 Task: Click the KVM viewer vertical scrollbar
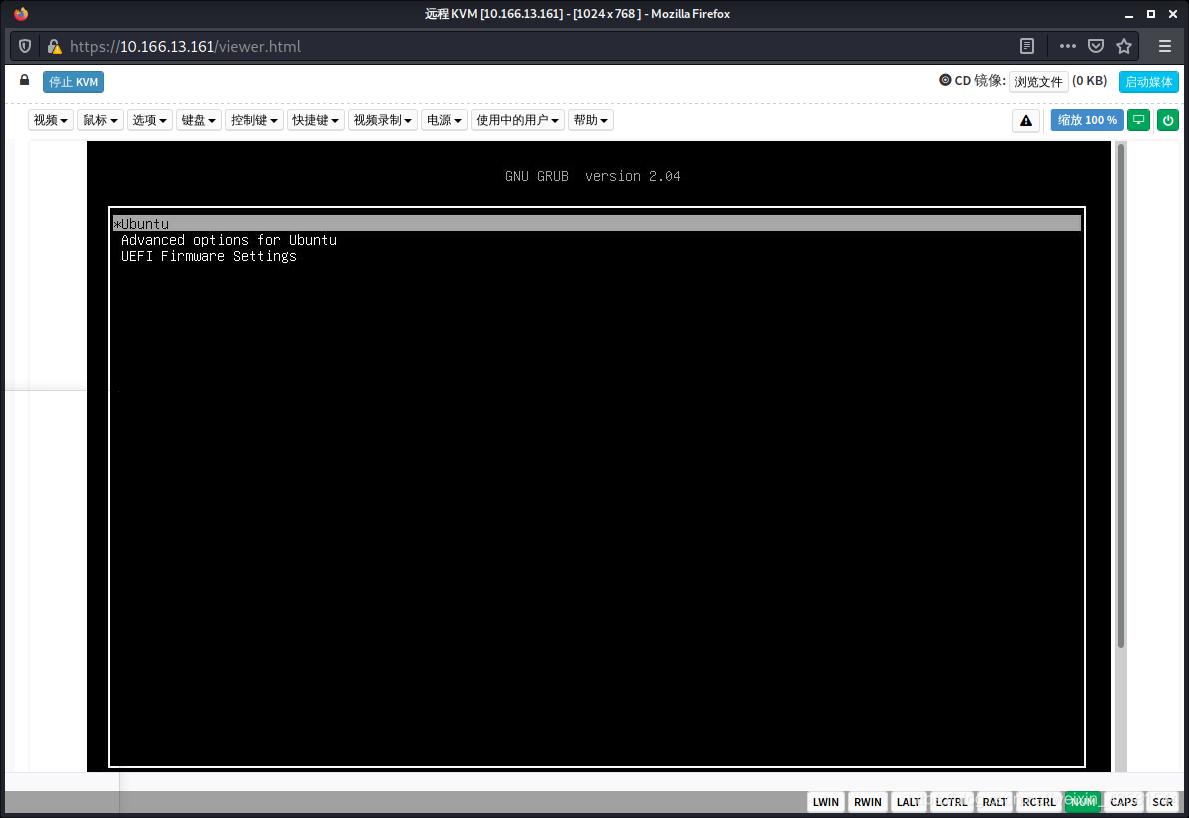(1121, 394)
